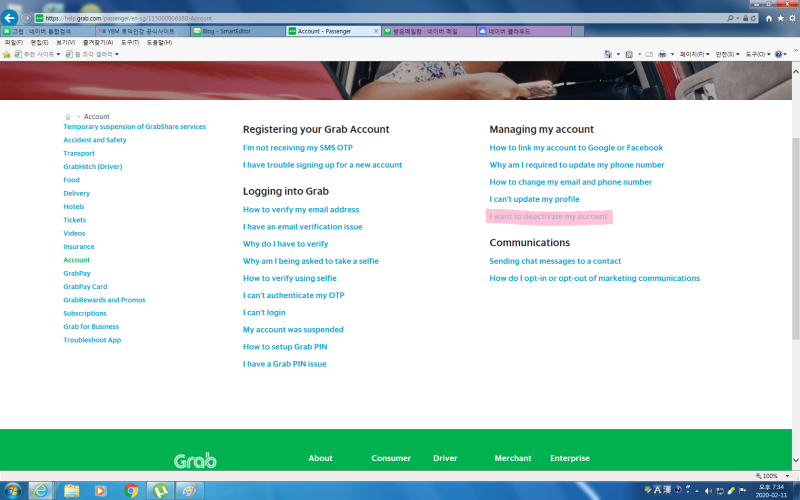Click the breadcrumb home icon before Account
The image size is (800, 500).
click(x=68, y=117)
